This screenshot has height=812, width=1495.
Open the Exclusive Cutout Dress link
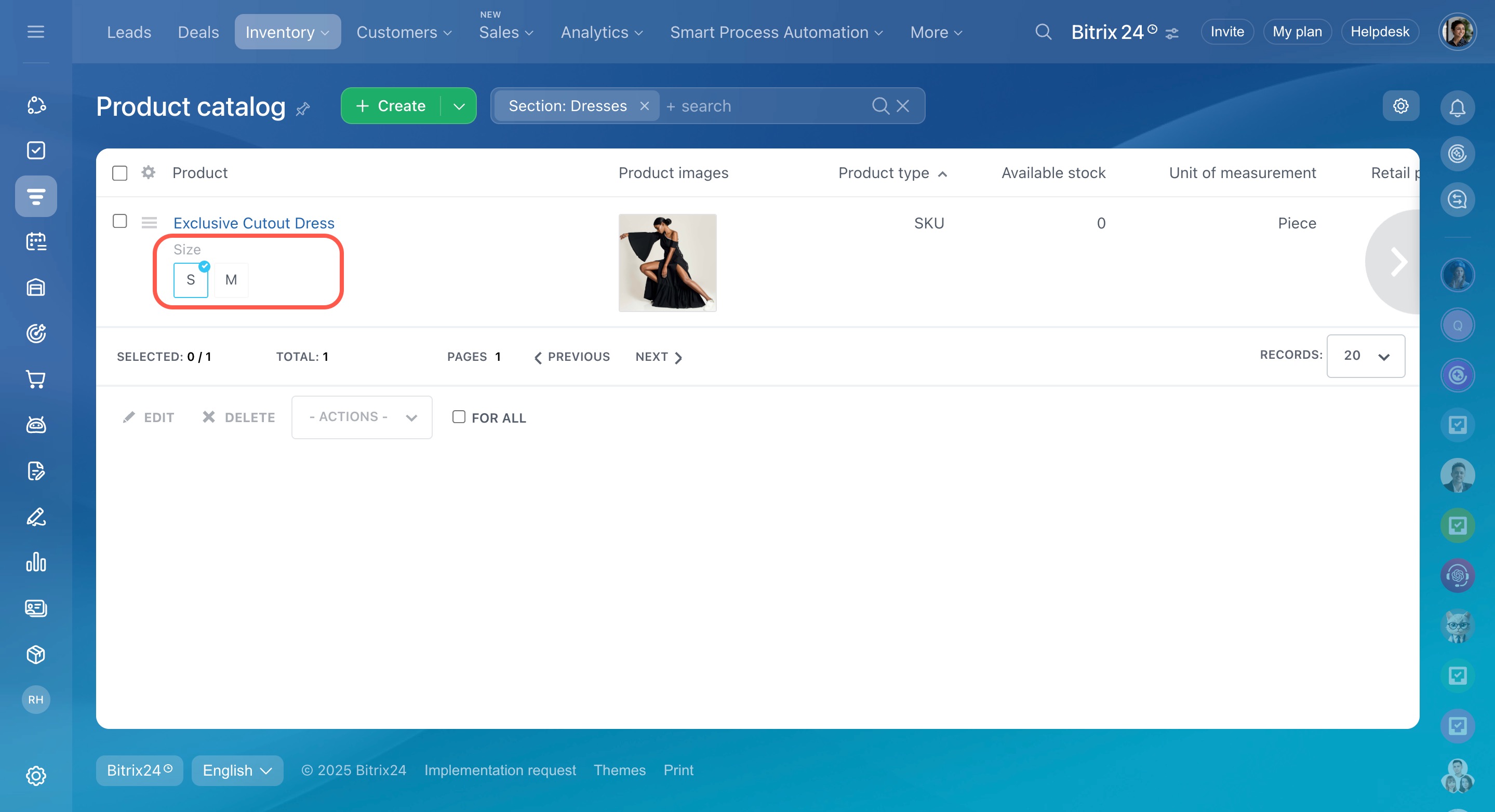pyautogui.click(x=253, y=223)
